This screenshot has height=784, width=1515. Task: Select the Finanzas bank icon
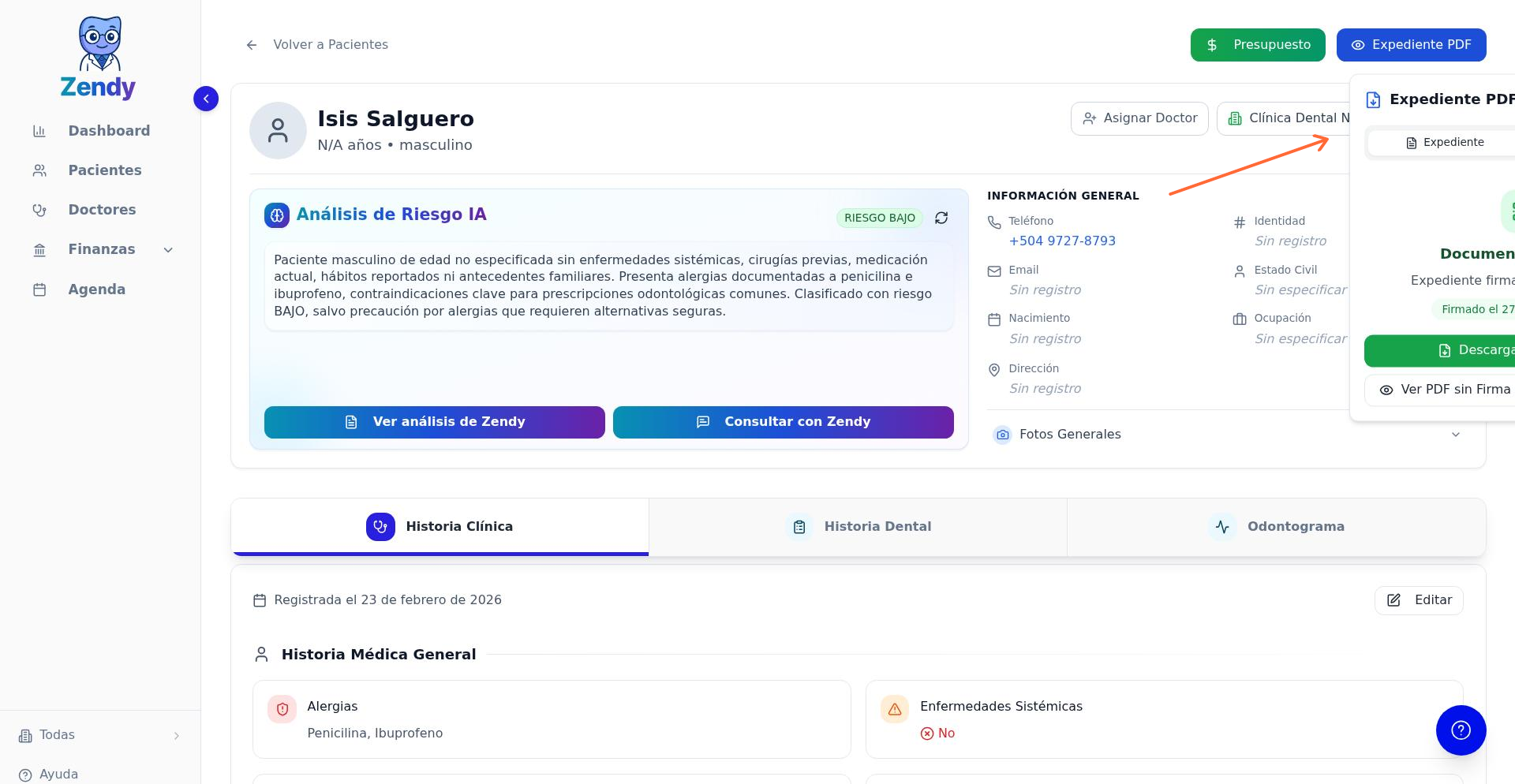pos(39,249)
